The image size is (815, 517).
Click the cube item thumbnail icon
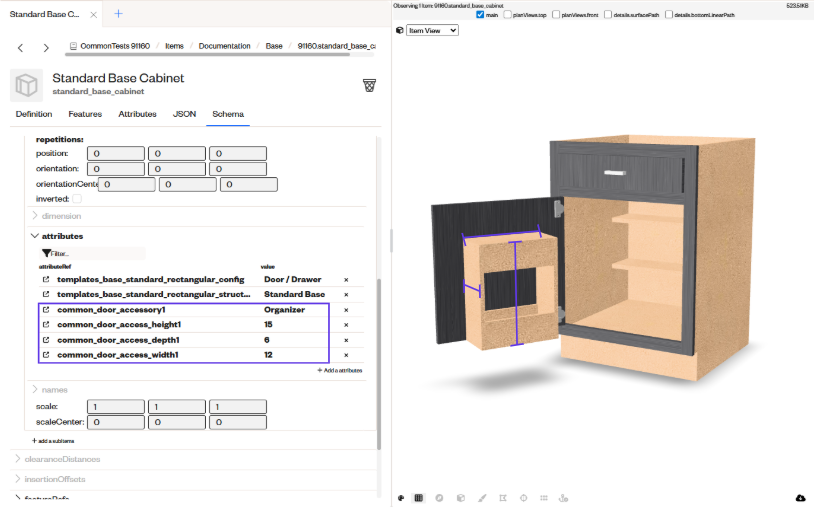[x=27, y=85]
